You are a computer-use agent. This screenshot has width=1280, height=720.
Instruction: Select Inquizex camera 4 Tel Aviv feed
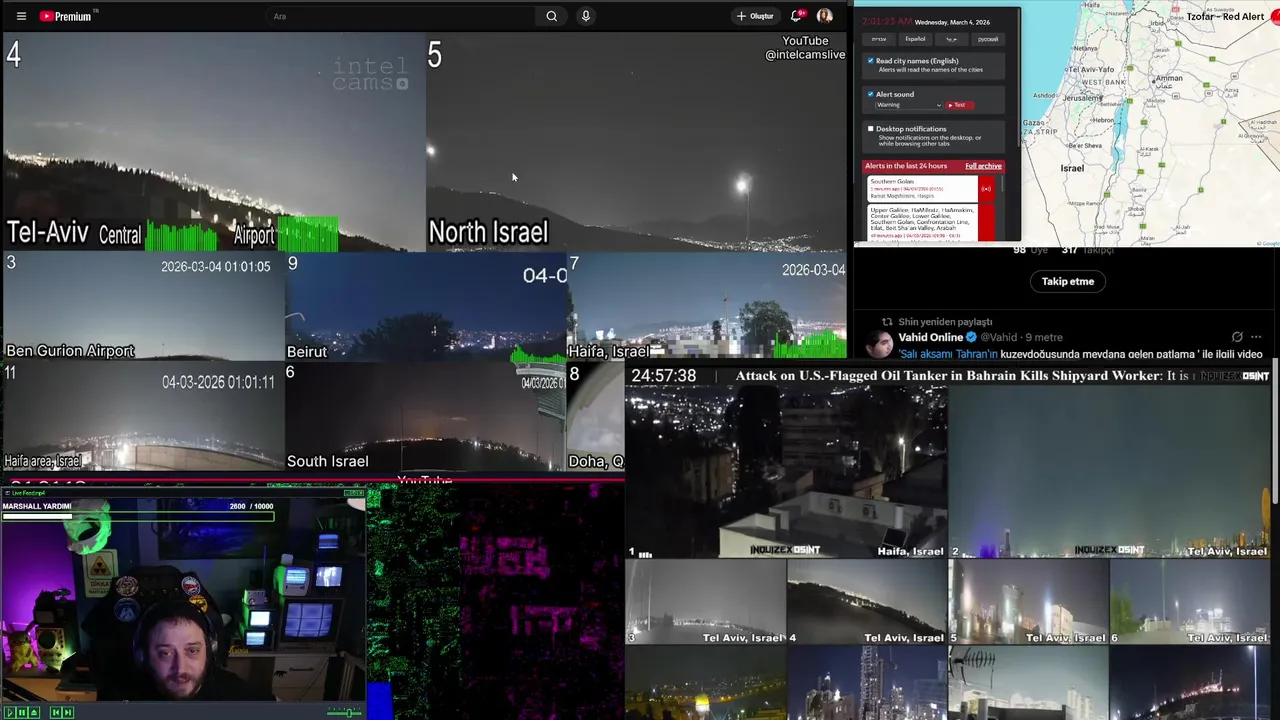click(866, 602)
